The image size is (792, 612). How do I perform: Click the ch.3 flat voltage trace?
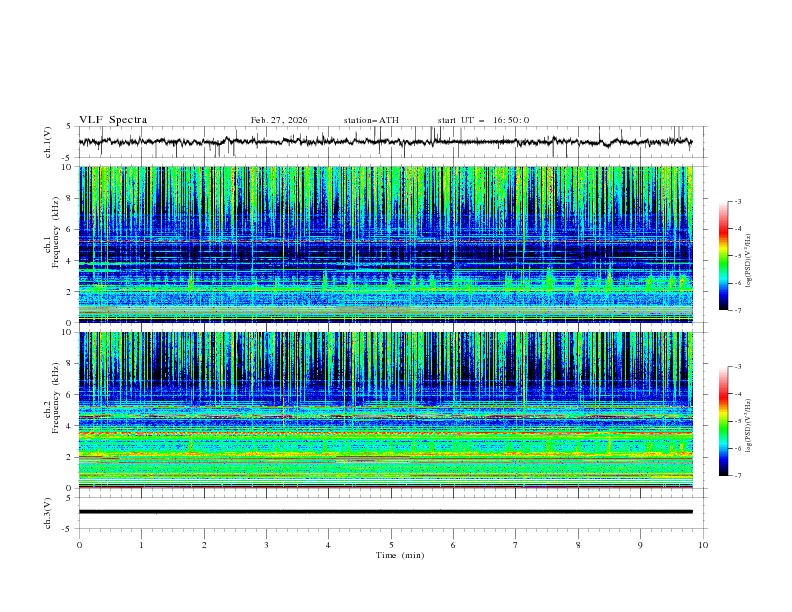(385, 512)
